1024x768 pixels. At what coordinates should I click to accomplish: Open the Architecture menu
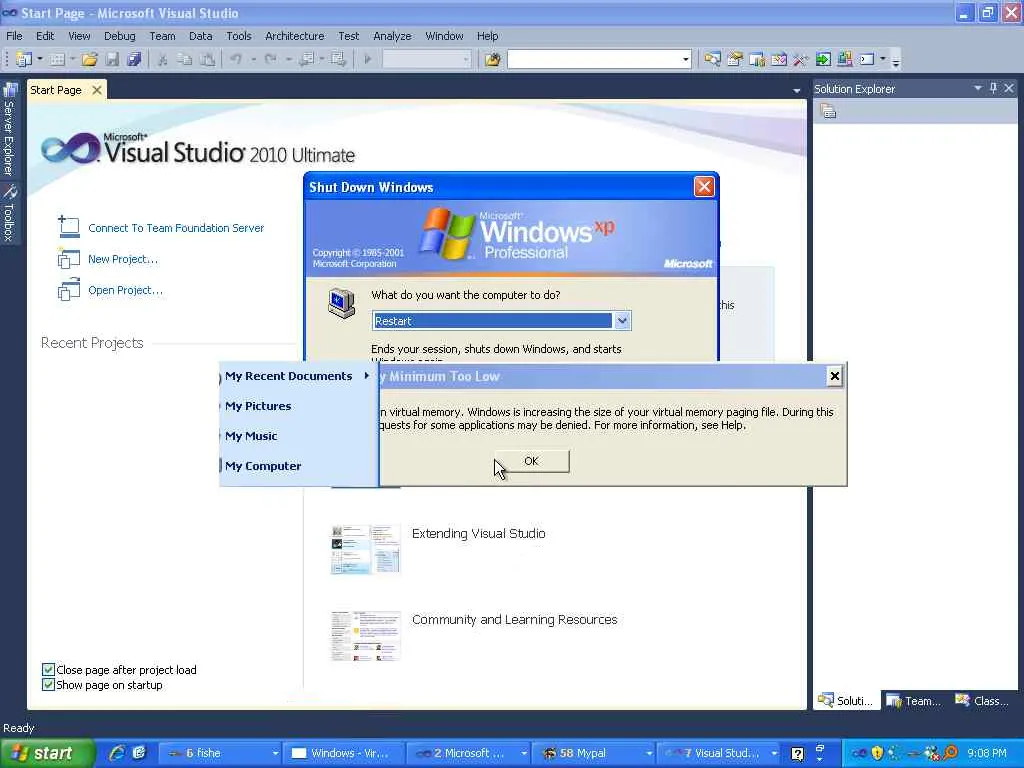(295, 36)
